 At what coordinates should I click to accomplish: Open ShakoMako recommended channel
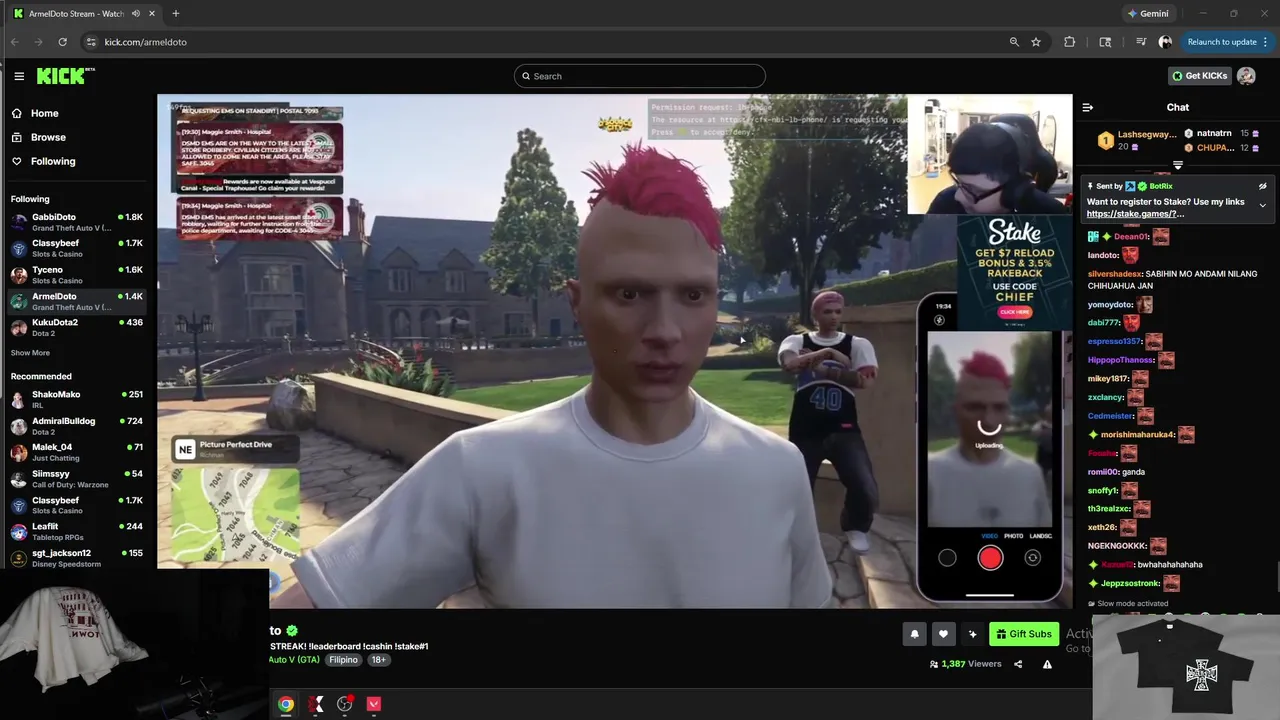coord(77,399)
